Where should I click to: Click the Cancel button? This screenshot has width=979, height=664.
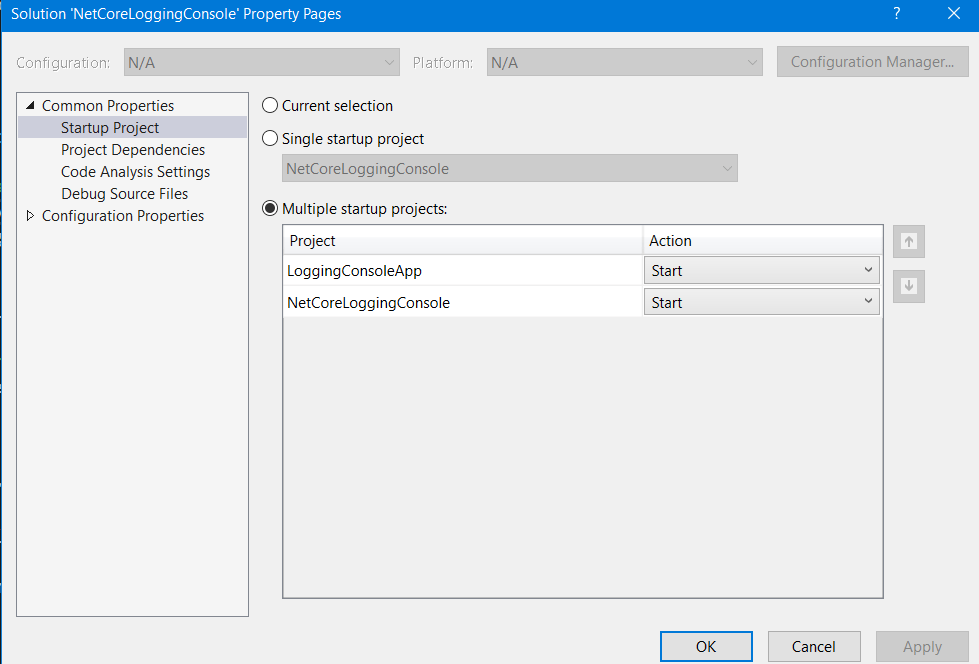click(813, 647)
